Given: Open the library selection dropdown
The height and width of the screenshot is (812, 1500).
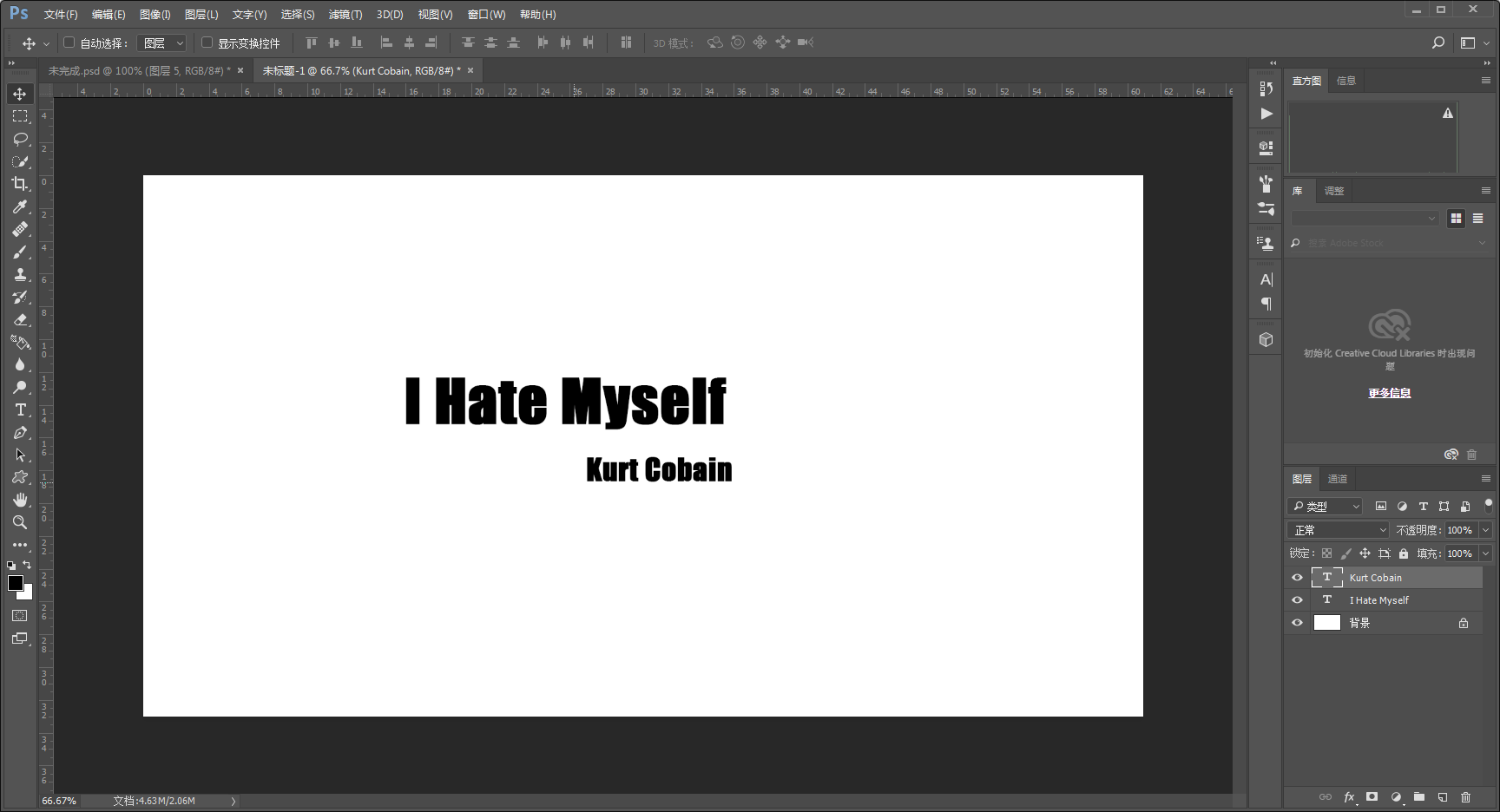Looking at the screenshot, I should pyautogui.click(x=1365, y=219).
